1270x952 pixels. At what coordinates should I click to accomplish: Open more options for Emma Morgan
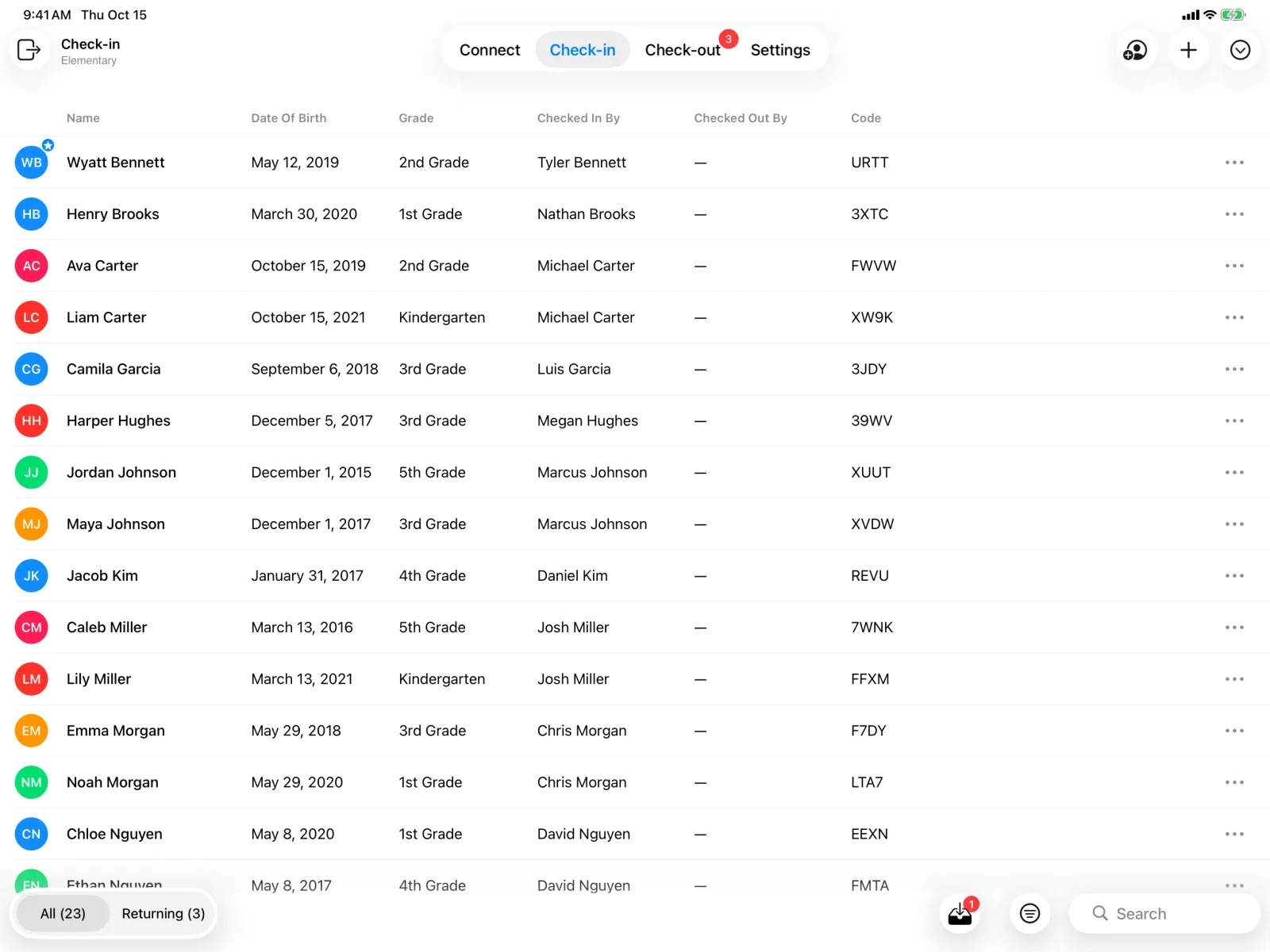1234,731
